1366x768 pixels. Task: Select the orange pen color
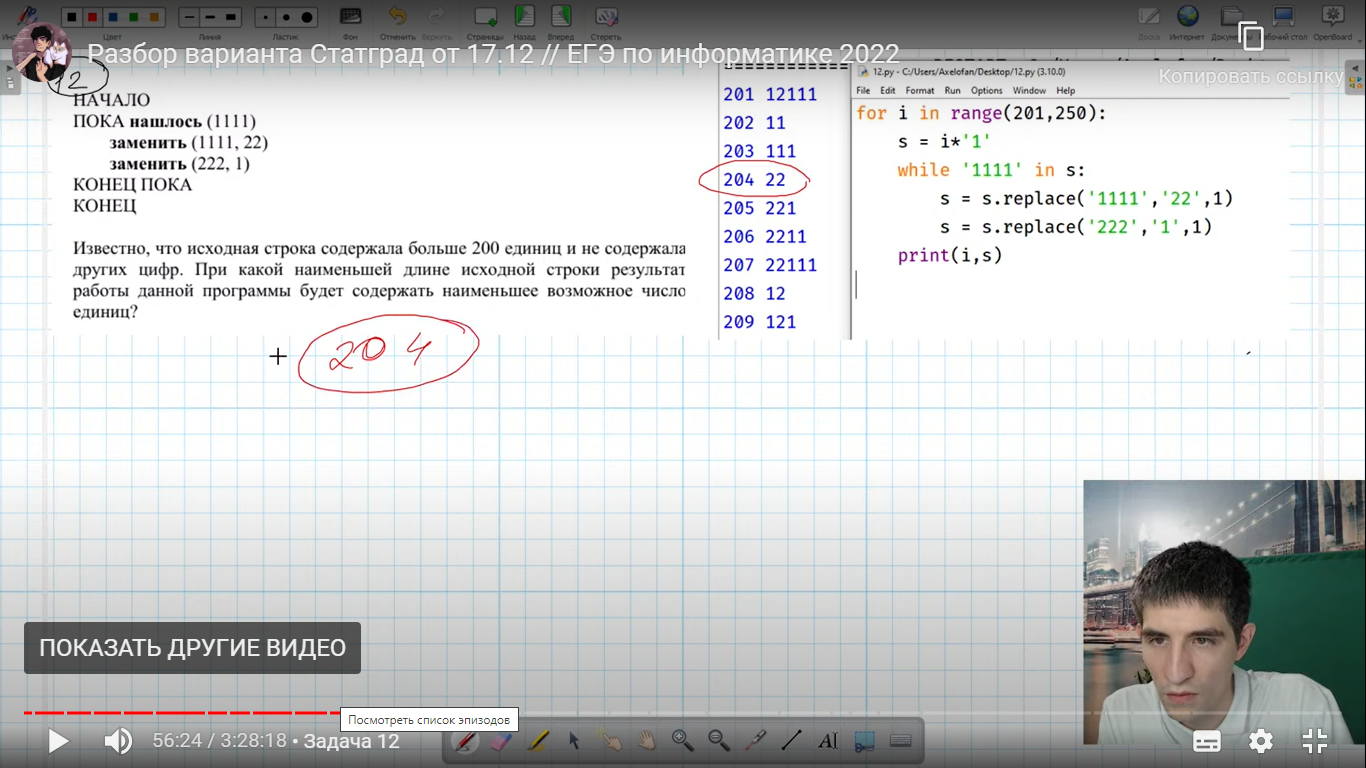tap(154, 17)
